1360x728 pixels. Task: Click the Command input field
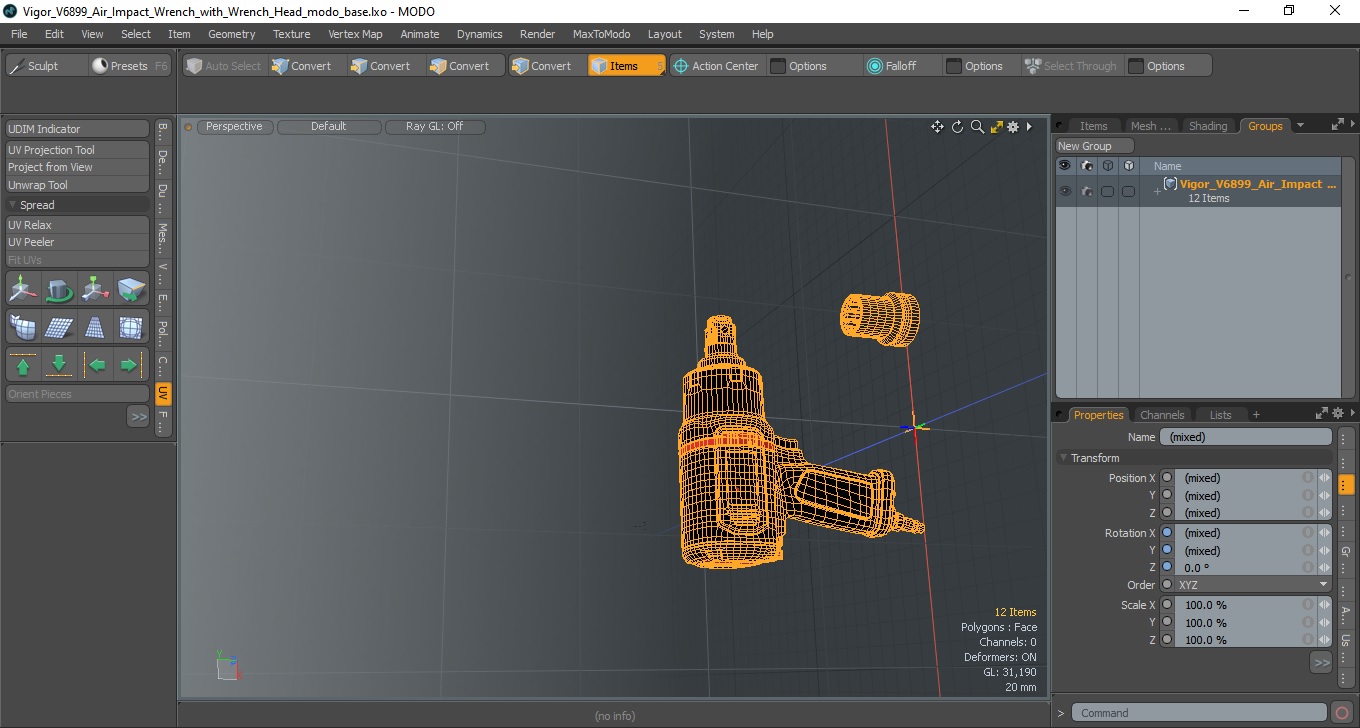coord(1200,713)
